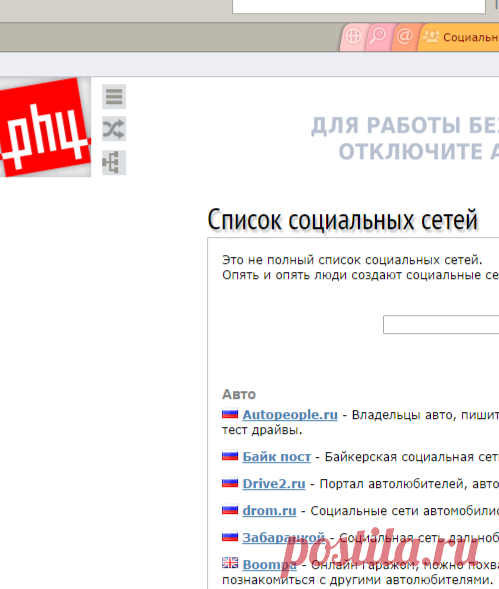Open the Boompa link
The image size is (499, 589).
coord(269,565)
